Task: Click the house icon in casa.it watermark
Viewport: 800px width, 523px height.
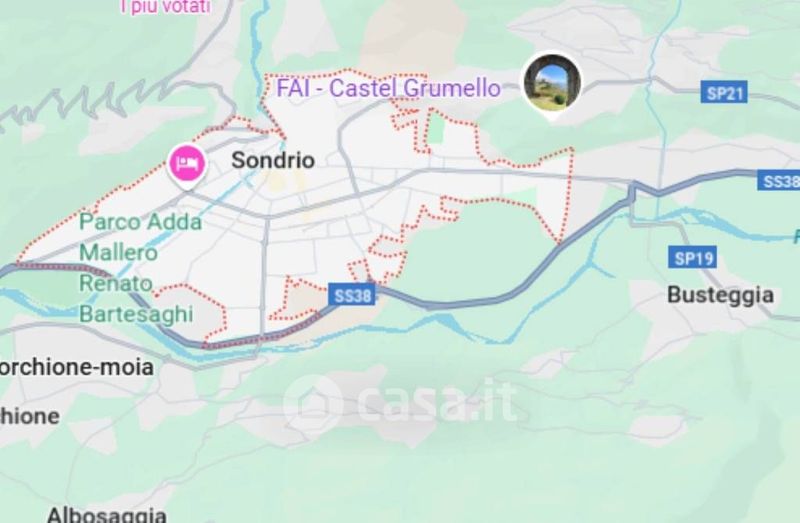Action: pyautogui.click(x=312, y=405)
